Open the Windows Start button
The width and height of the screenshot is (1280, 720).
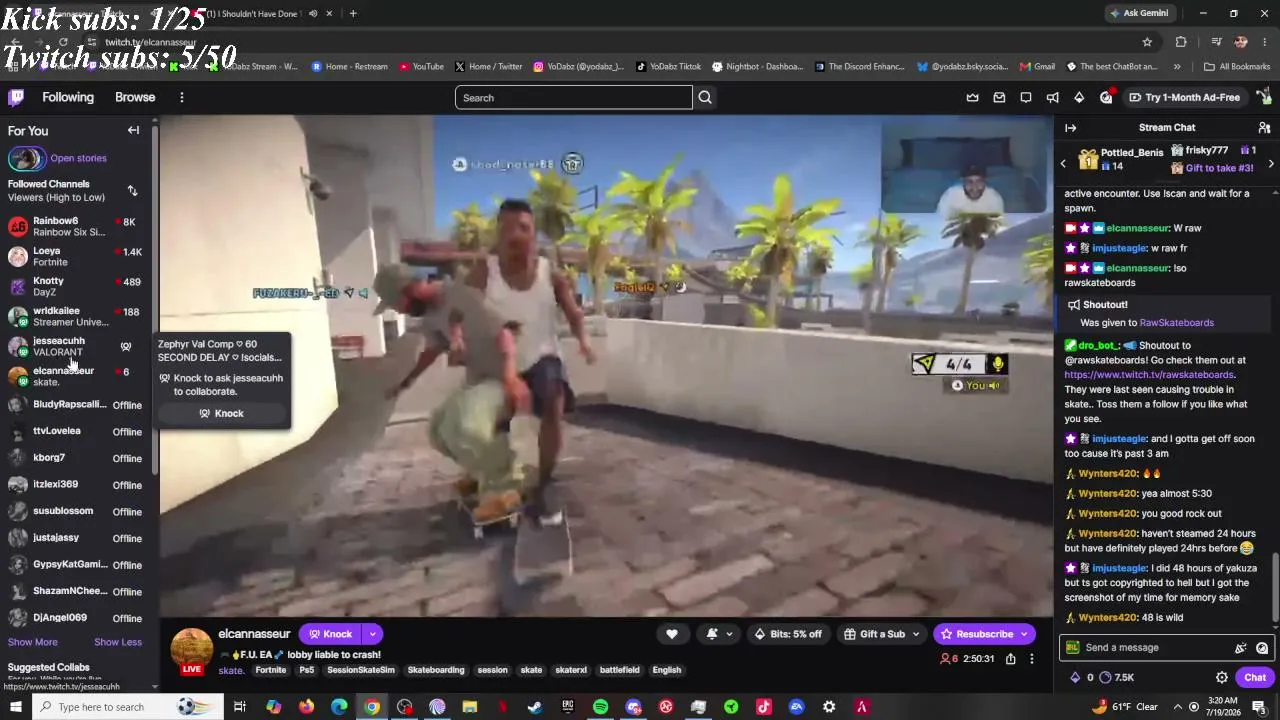[x=15, y=707]
